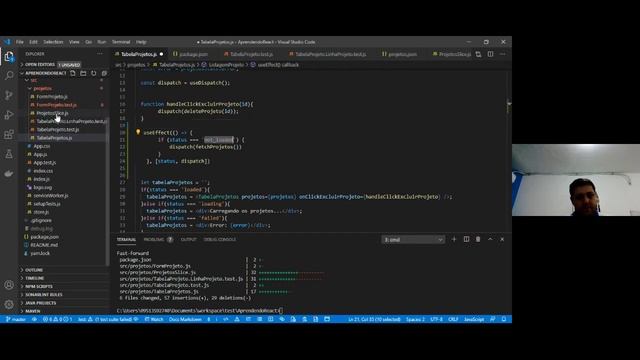Click the lightbulb code action on the useEffect line

pyautogui.click(x=138, y=132)
